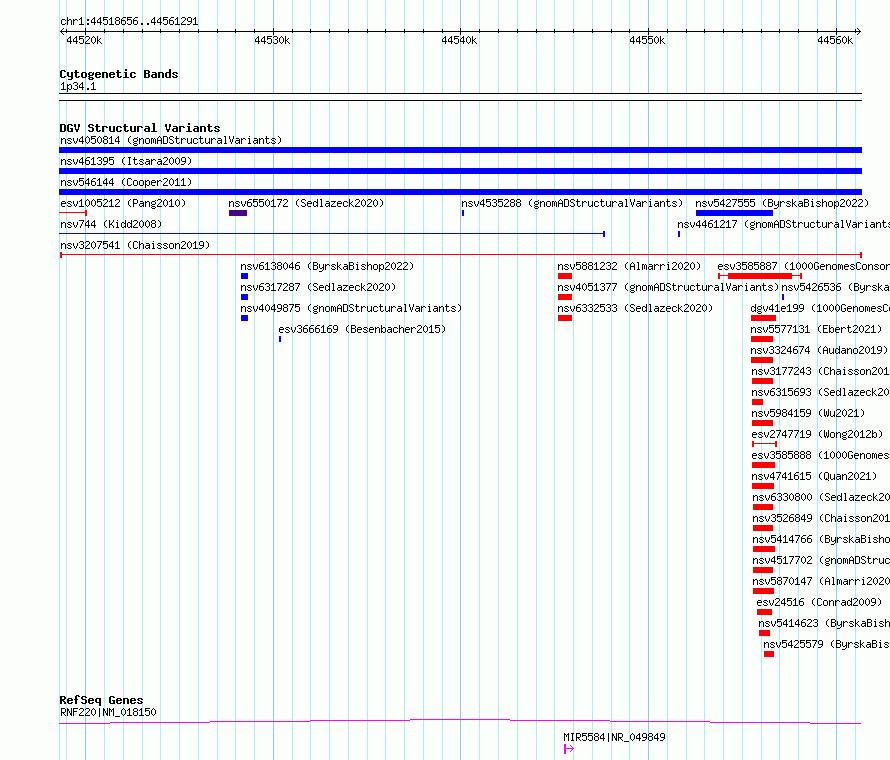Click the nsv4461217 gnomAD variant label

pos(783,224)
